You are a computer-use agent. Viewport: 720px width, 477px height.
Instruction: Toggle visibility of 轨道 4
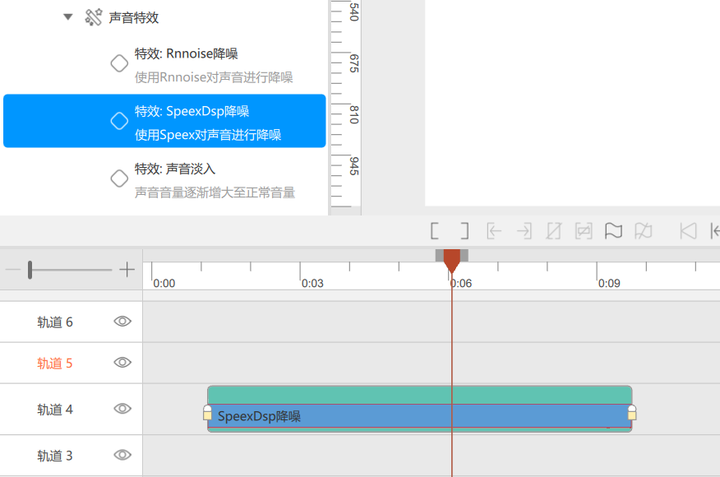pos(123,409)
